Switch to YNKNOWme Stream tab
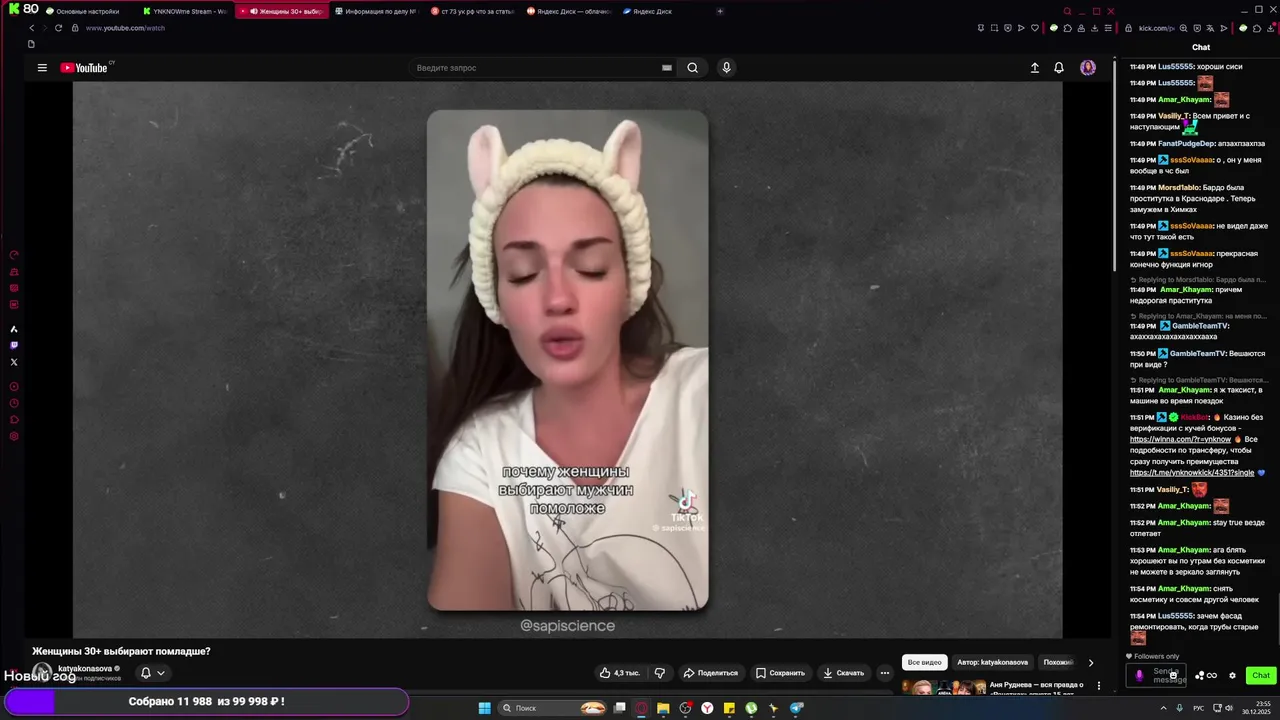Screen dimensions: 1280x720 click(x=184, y=11)
